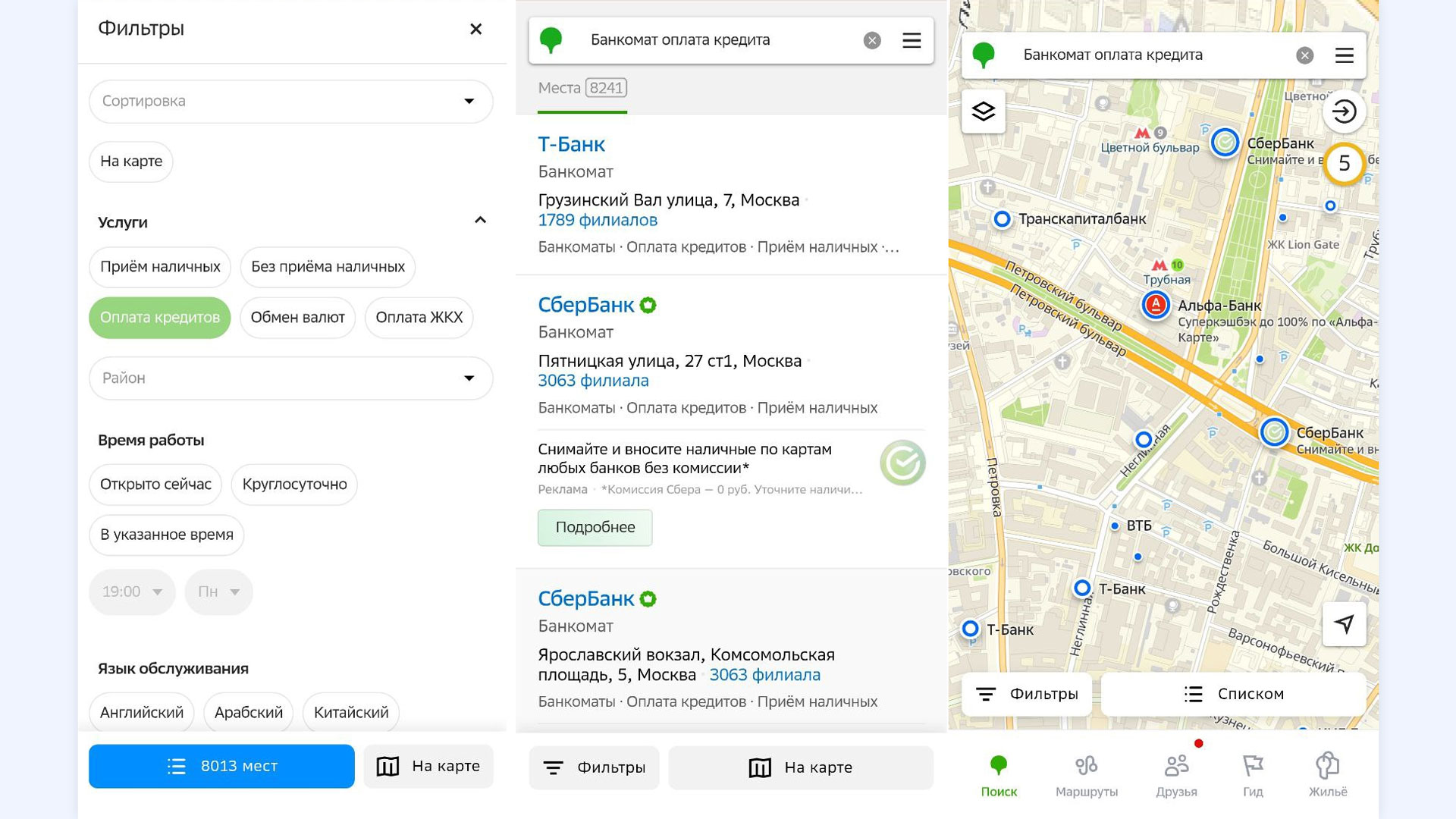Close the Фильтры panel with the X icon

(475, 29)
